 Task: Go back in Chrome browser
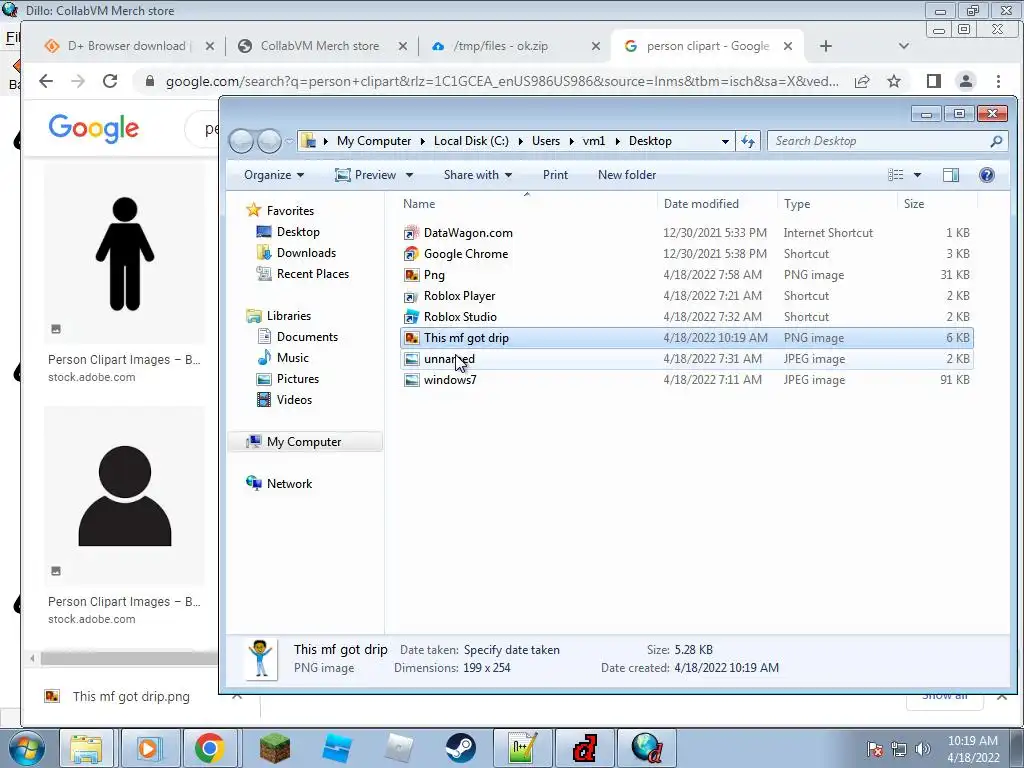[x=46, y=81]
